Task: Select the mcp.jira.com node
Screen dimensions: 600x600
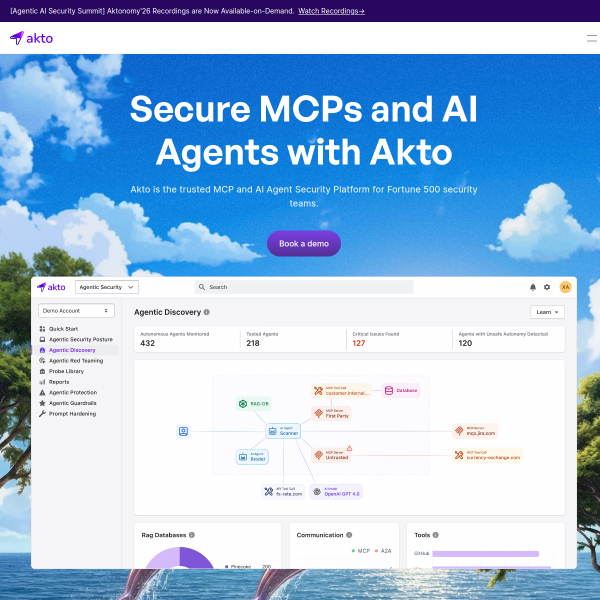Action: coord(474,431)
